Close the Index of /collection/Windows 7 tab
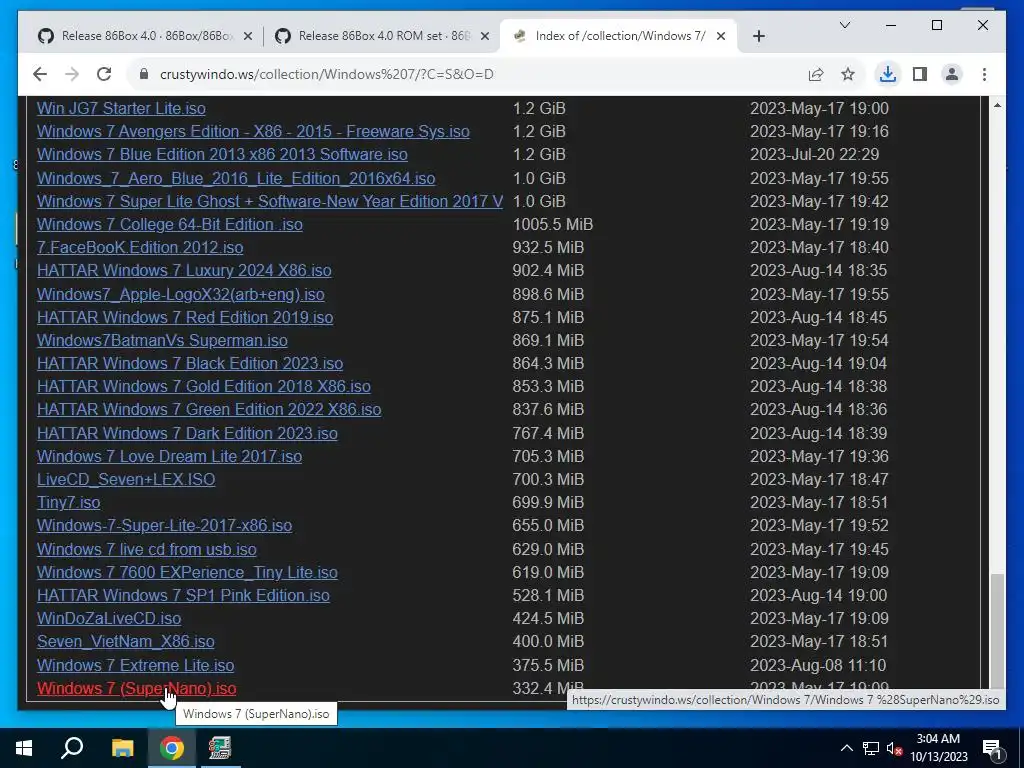Image resolution: width=1024 pixels, height=768 pixels. tap(721, 36)
